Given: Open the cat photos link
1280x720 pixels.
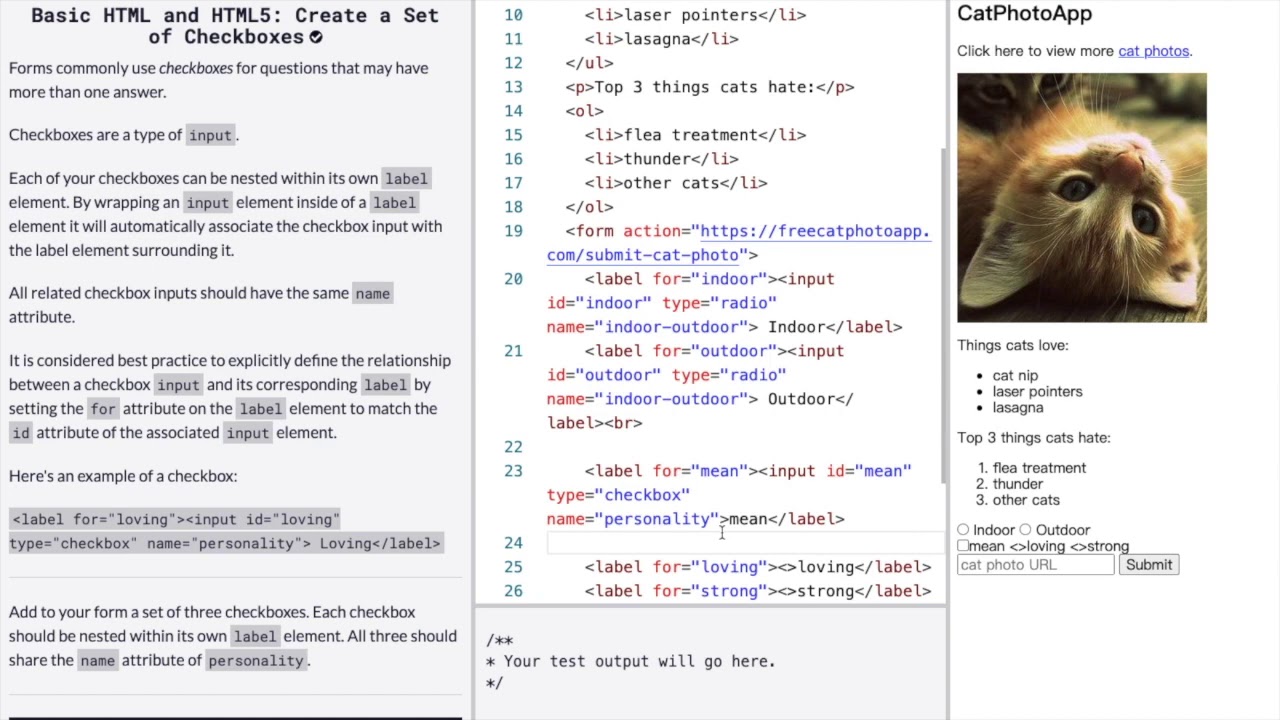Looking at the screenshot, I should [x=1153, y=51].
